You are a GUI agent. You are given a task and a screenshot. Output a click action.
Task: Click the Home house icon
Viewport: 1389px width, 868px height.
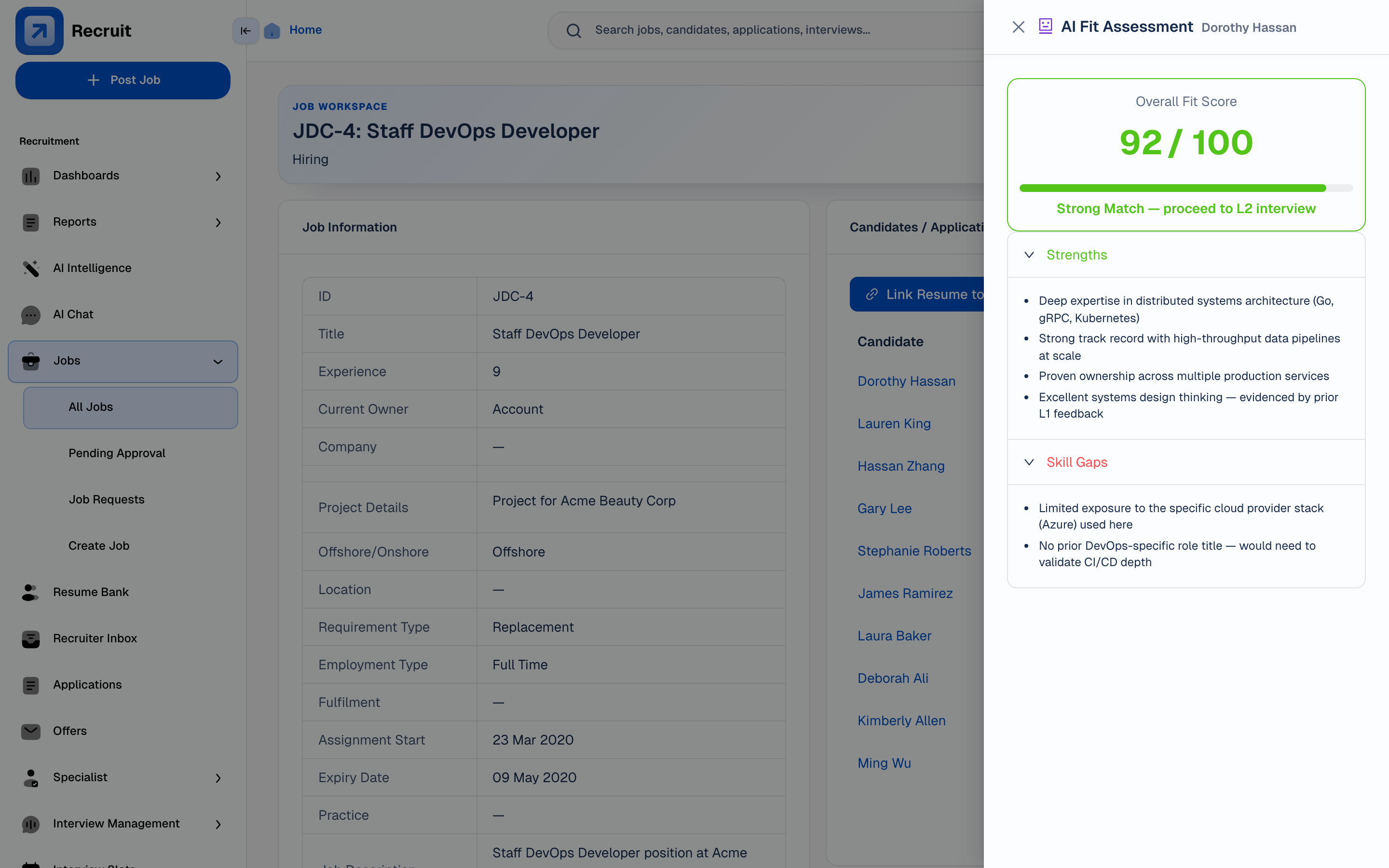[x=272, y=30]
